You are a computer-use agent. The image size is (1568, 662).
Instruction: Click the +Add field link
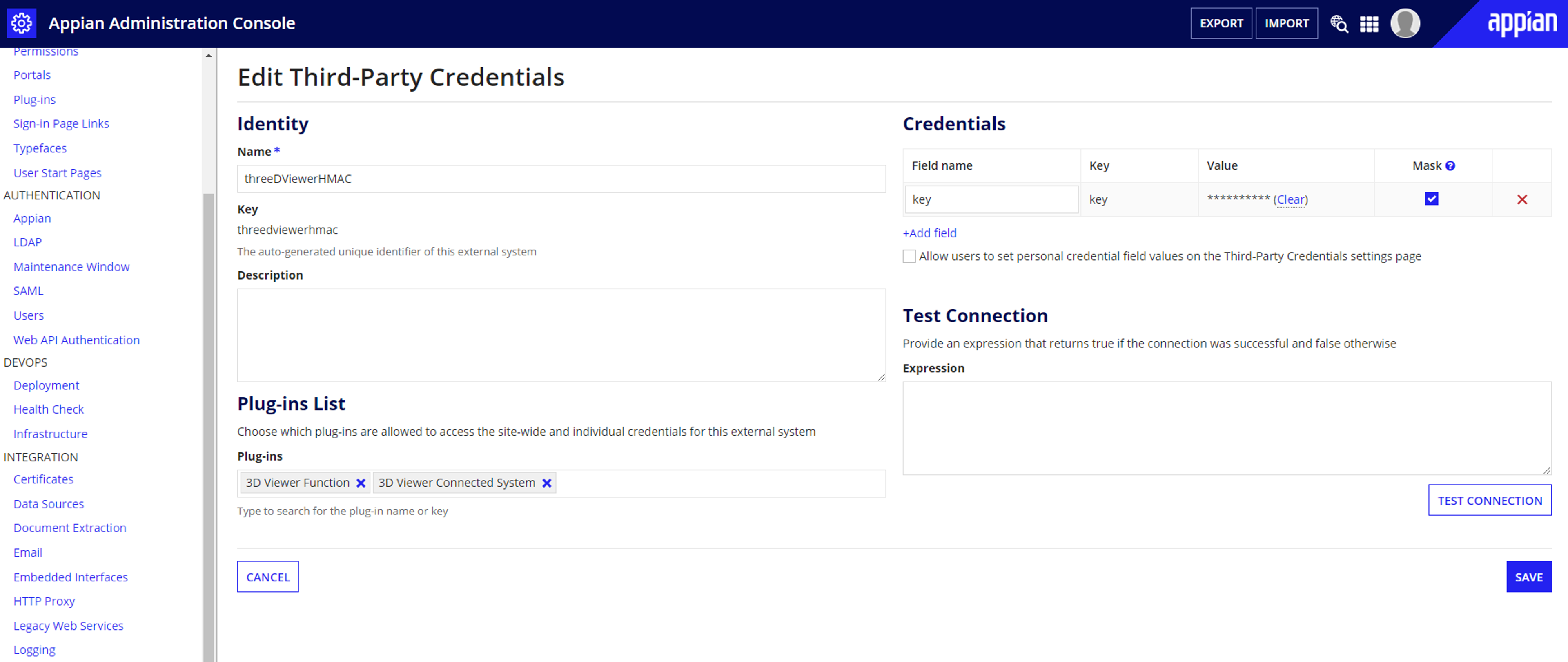pyautogui.click(x=929, y=233)
